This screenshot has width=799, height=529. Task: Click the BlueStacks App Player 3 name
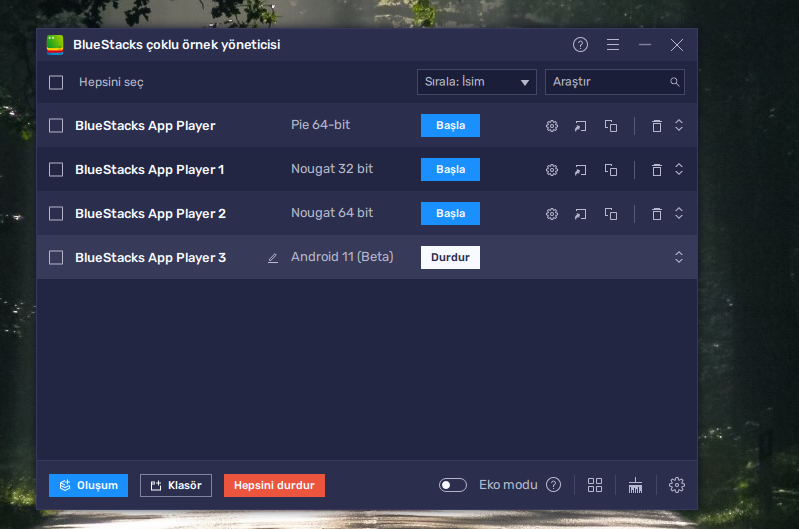click(150, 258)
